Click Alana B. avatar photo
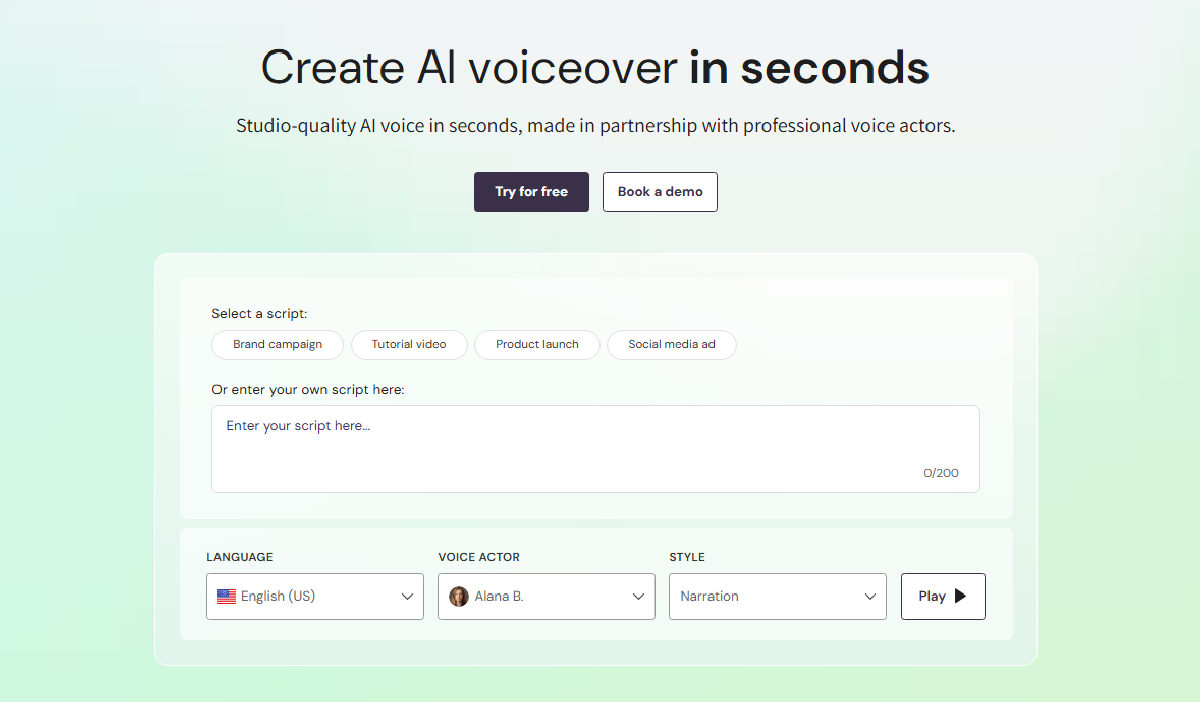The image size is (1200, 702). click(459, 596)
